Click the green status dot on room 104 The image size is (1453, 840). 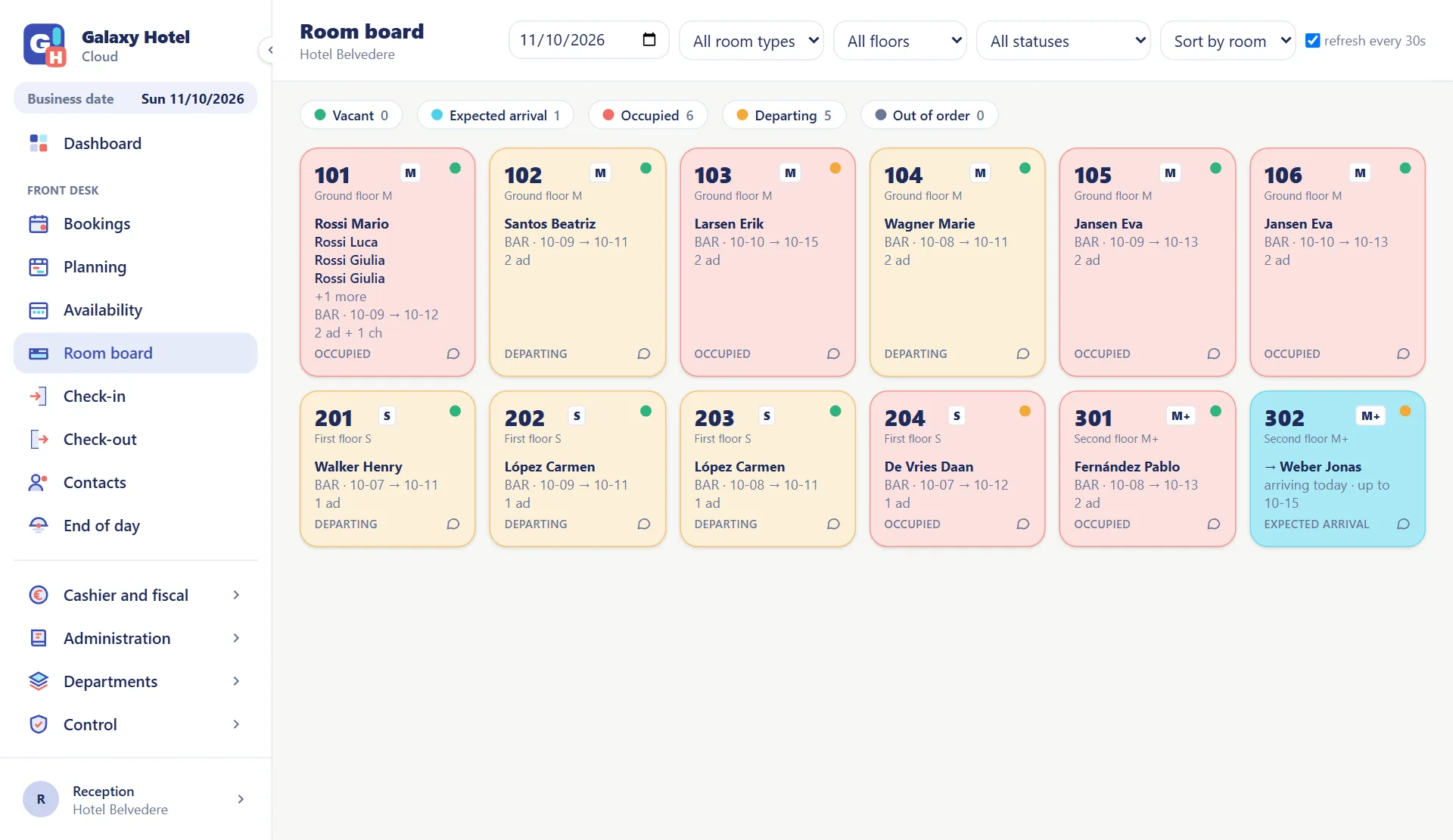[x=1025, y=168]
